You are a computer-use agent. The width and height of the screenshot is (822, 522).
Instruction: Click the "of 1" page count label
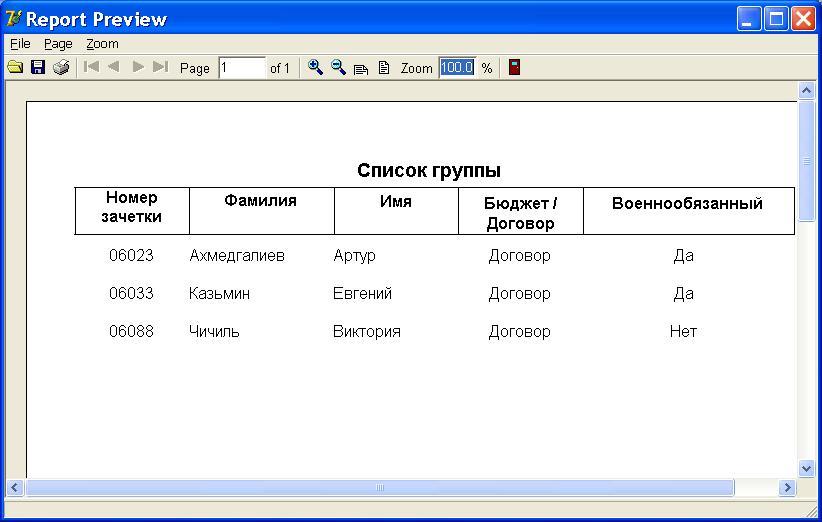coord(279,68)
